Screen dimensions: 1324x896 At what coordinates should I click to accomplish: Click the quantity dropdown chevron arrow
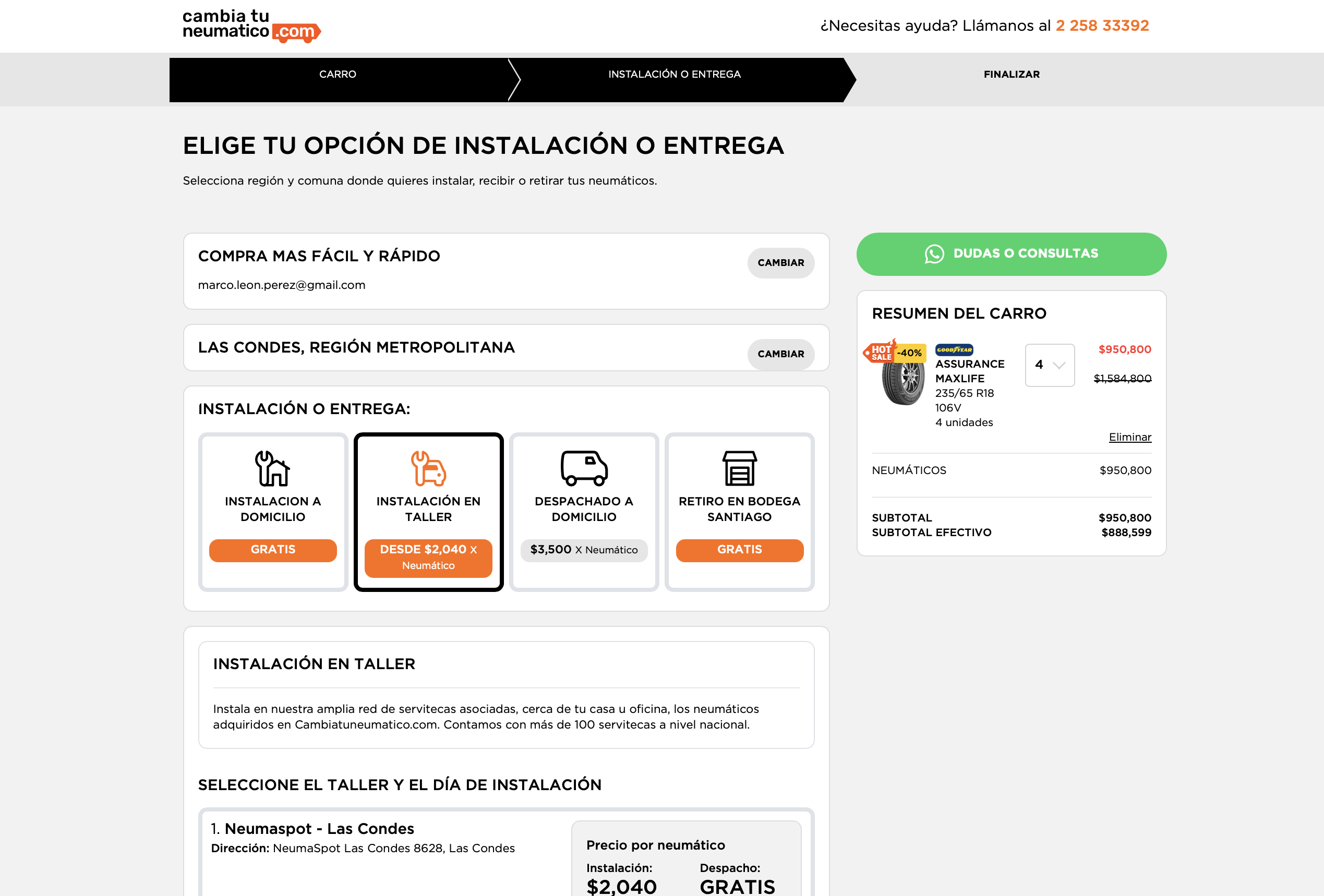click(x=1058, y=365)
